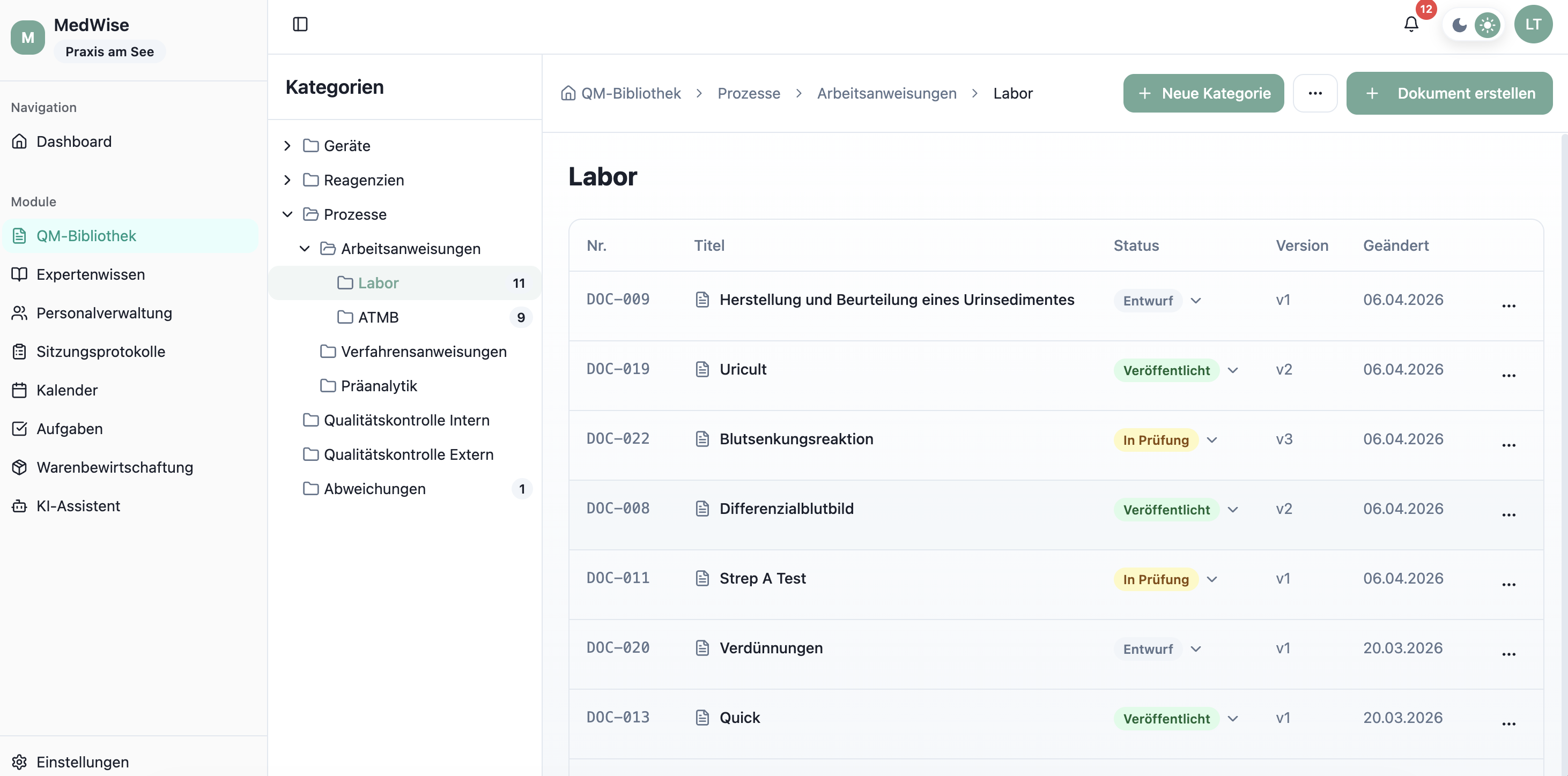Select the Personalverwaltung menu item
The height and width of the screenshot is (776, 1568).
[x=104, y=312]
